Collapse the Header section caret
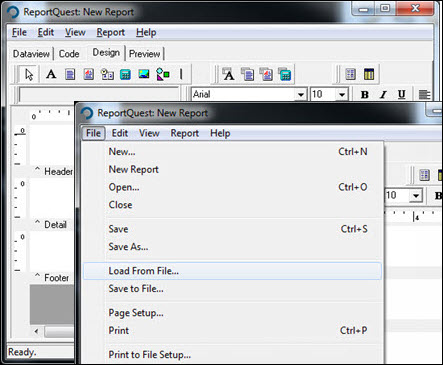 37,170
